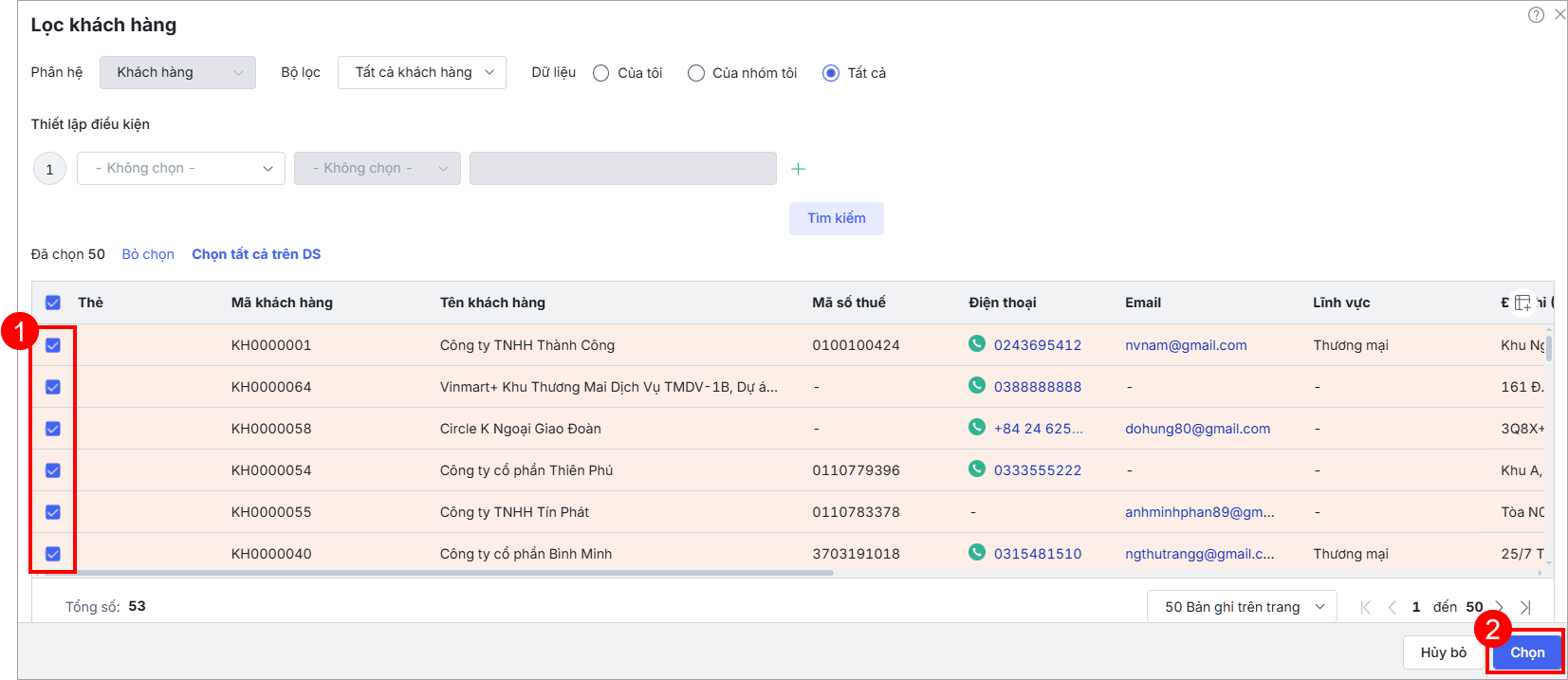Select the 'Của tôi' radio option
The width and height of the screenshot is (1568, 680).
pos(601,73)
